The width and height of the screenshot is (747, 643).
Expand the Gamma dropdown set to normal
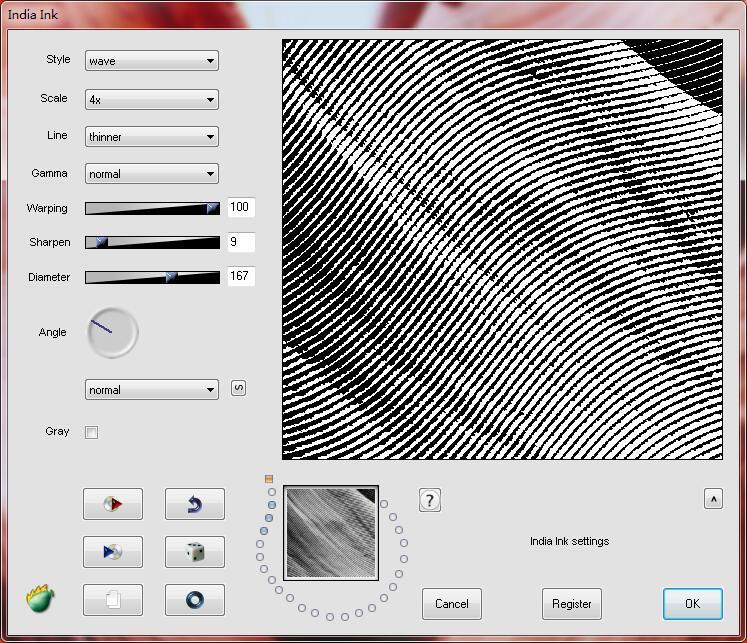coord(152,174)
